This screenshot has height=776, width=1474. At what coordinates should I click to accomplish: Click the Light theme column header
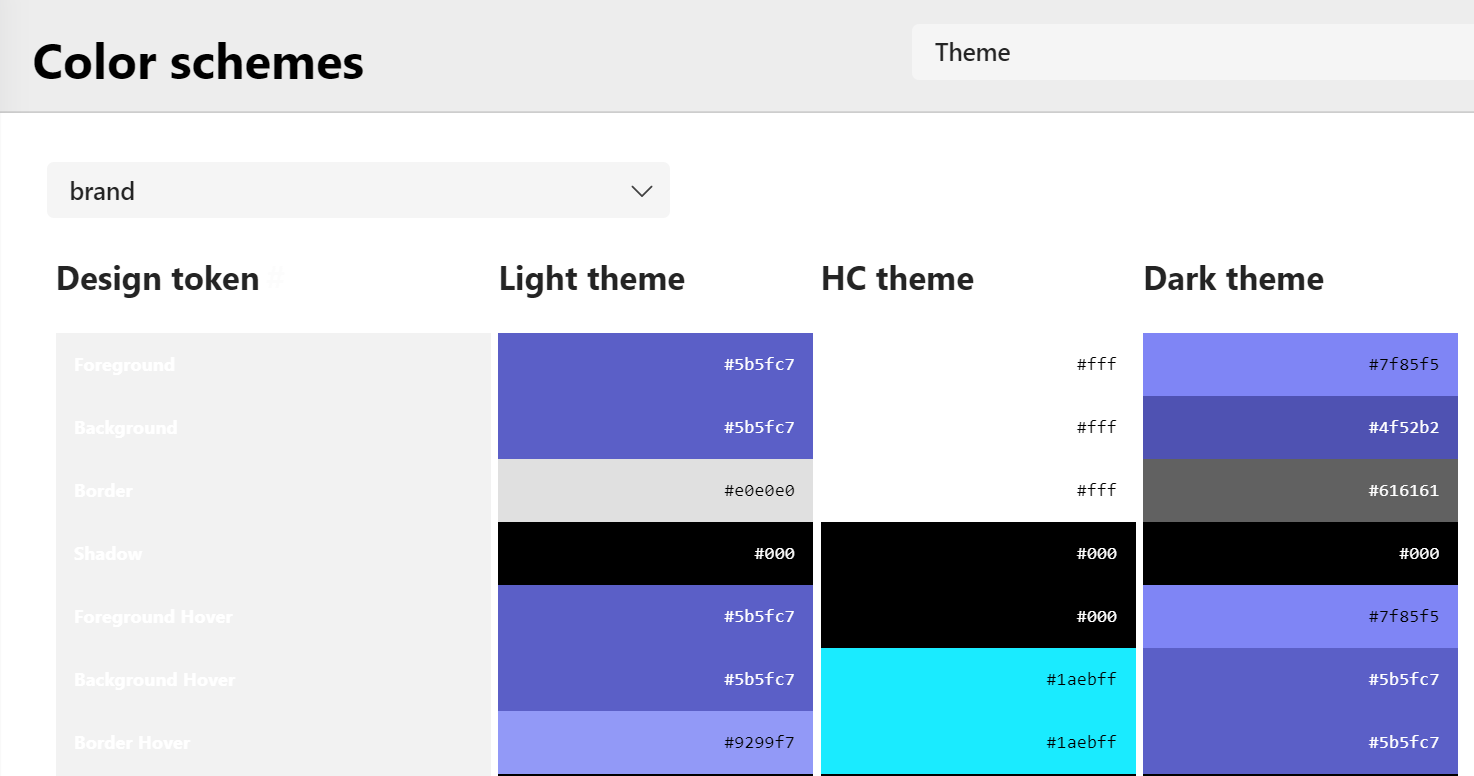592,278
